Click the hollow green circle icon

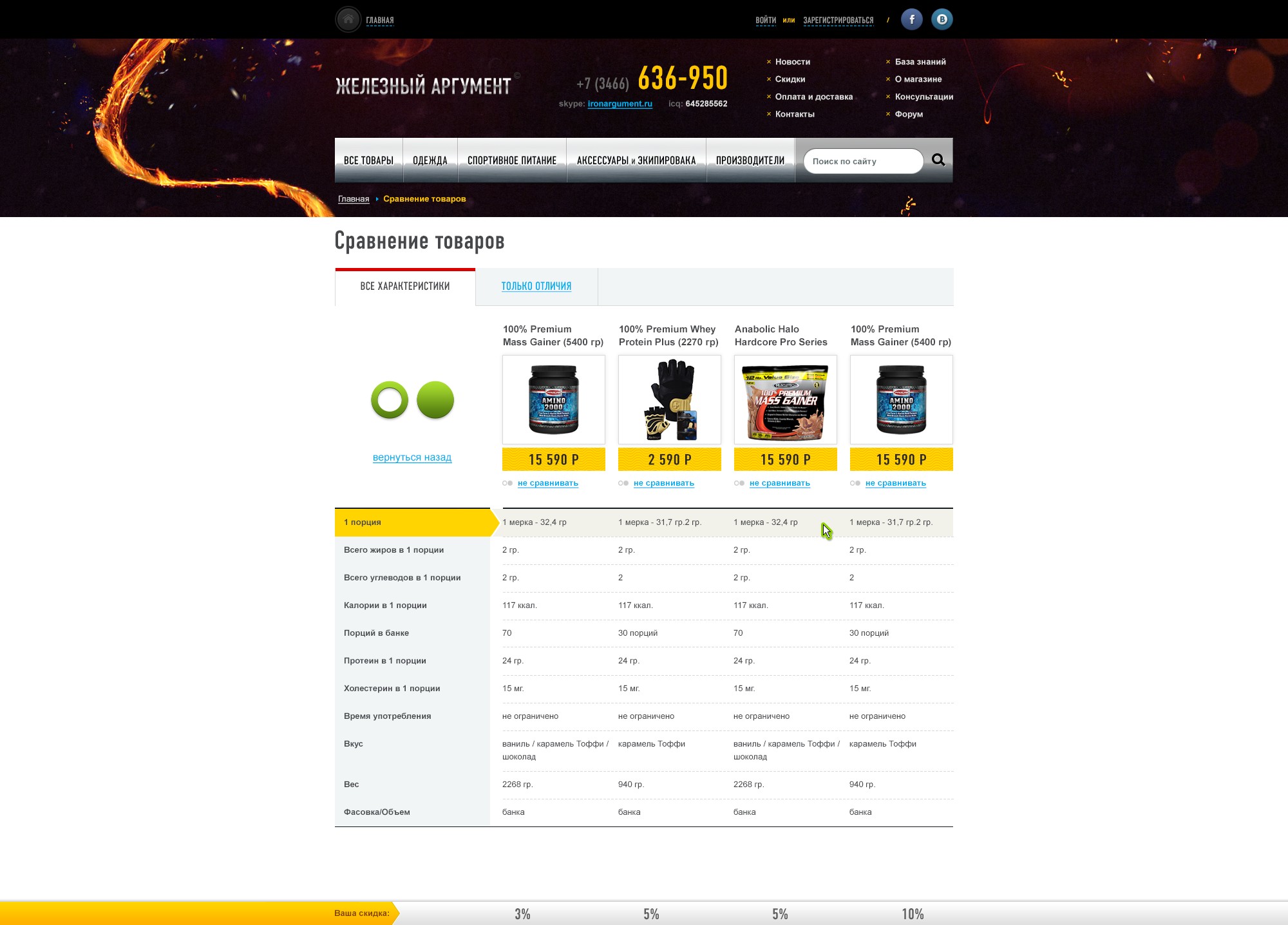(x=390, y=400)
